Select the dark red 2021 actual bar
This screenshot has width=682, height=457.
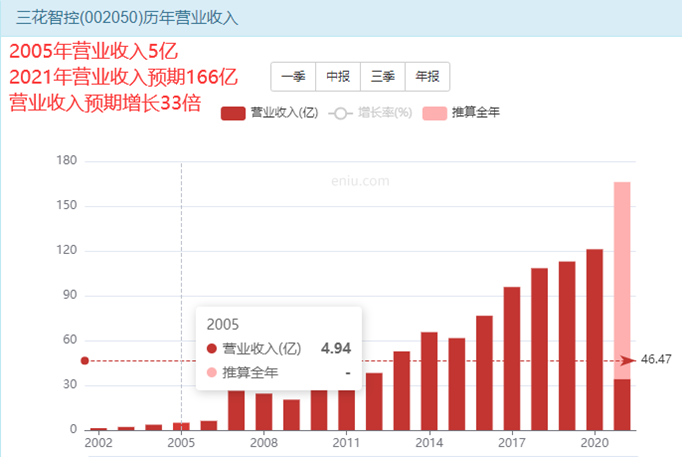622,404
